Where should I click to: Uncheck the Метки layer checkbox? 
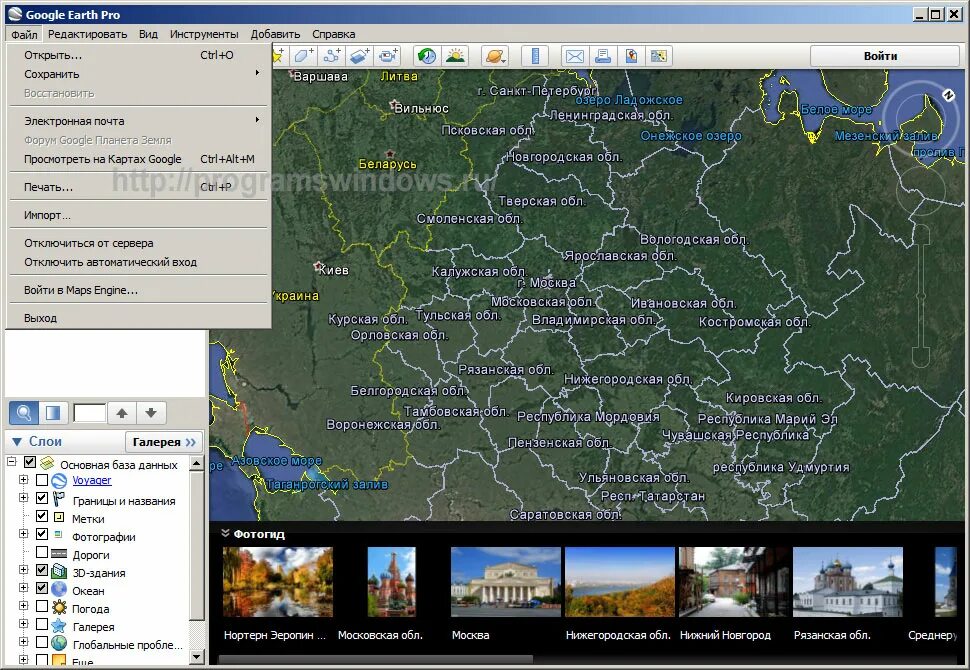click(x=41, y=515)
